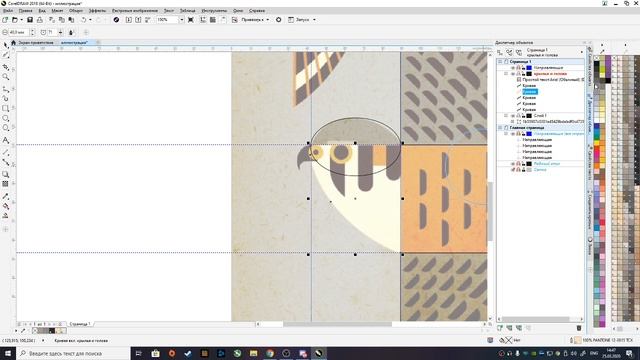Open the Правка menu
This screenshot has height=360, width=640.
[x=25, y=11]
